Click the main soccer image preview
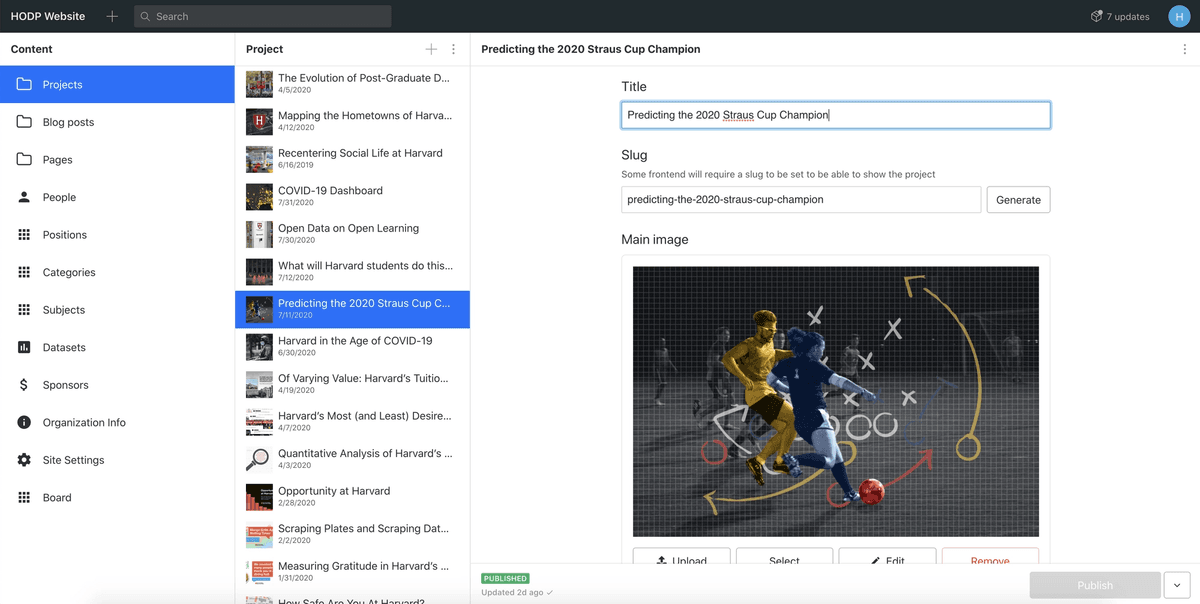The image size is (1200, 604). (x=836, y=401)
